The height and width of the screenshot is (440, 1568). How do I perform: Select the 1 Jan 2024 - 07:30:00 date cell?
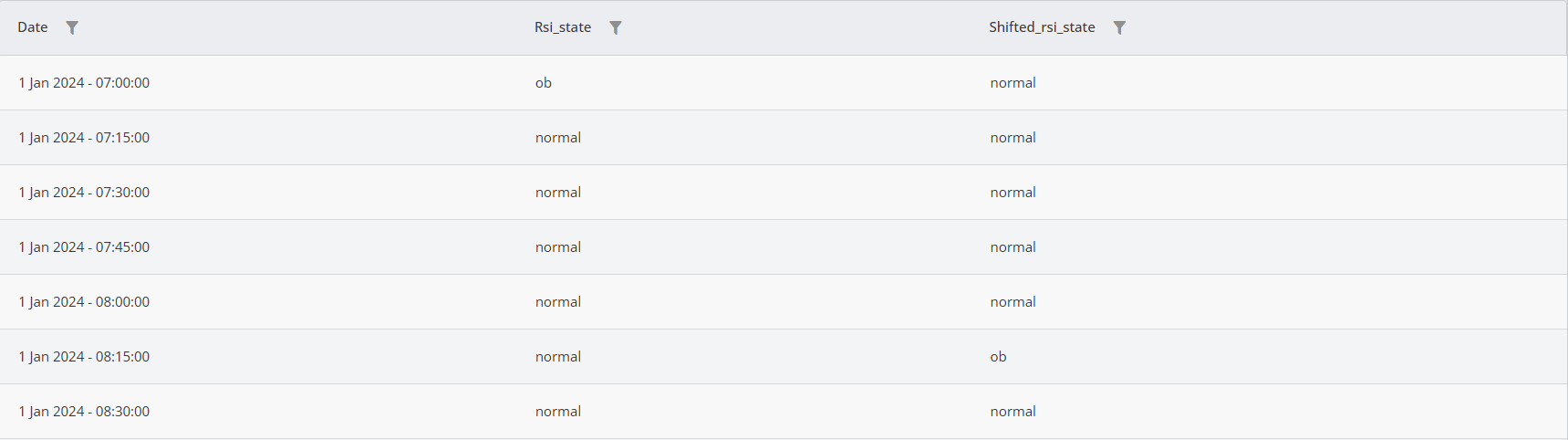coord(84,193)
